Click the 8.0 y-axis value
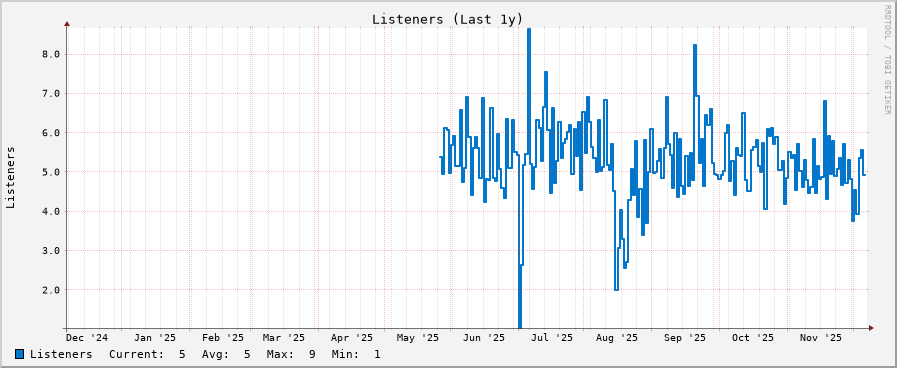The image size is (897, 368). (50, 54)
